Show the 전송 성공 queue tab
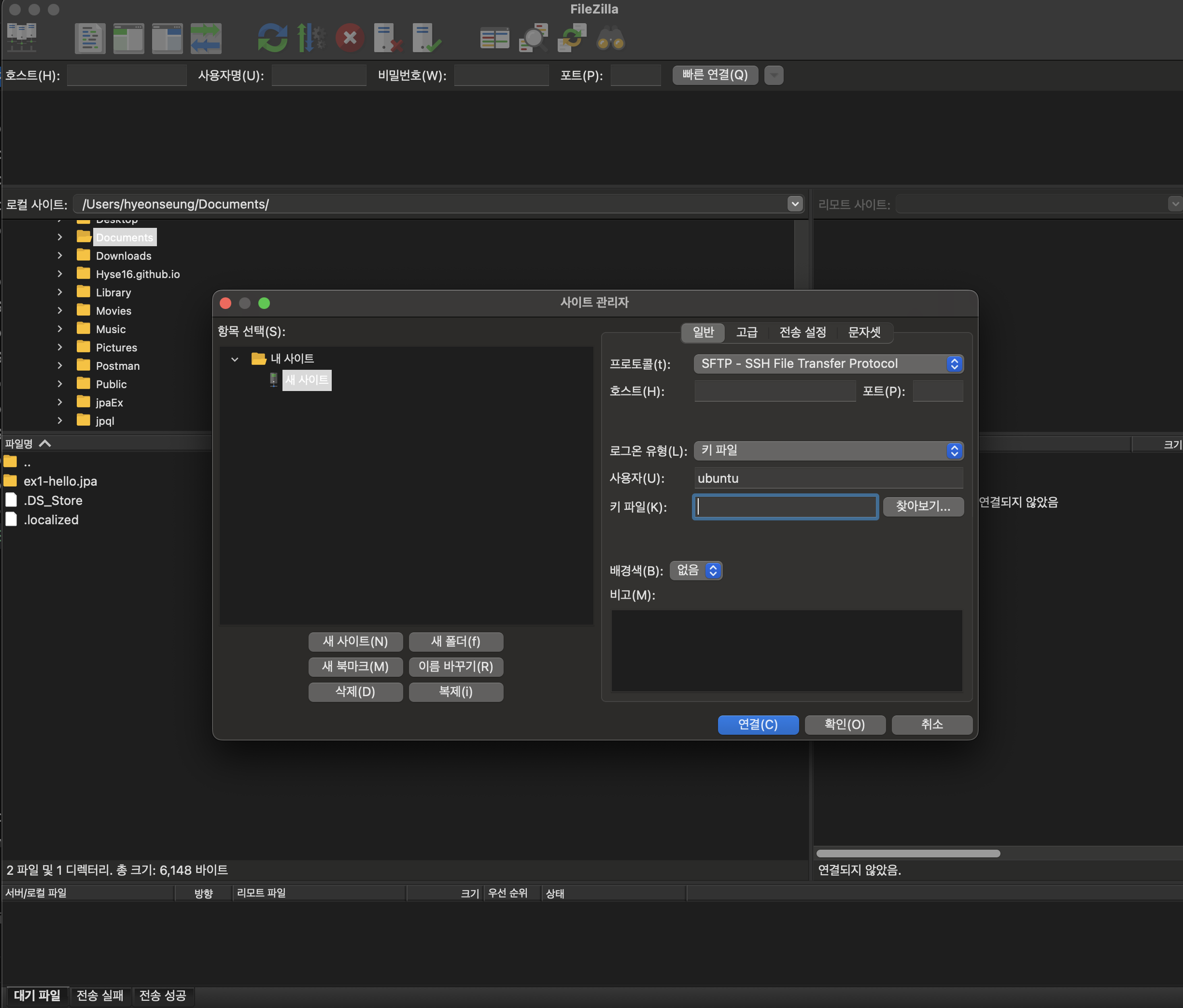1183x1008 pixels. (x=163, y=995)
